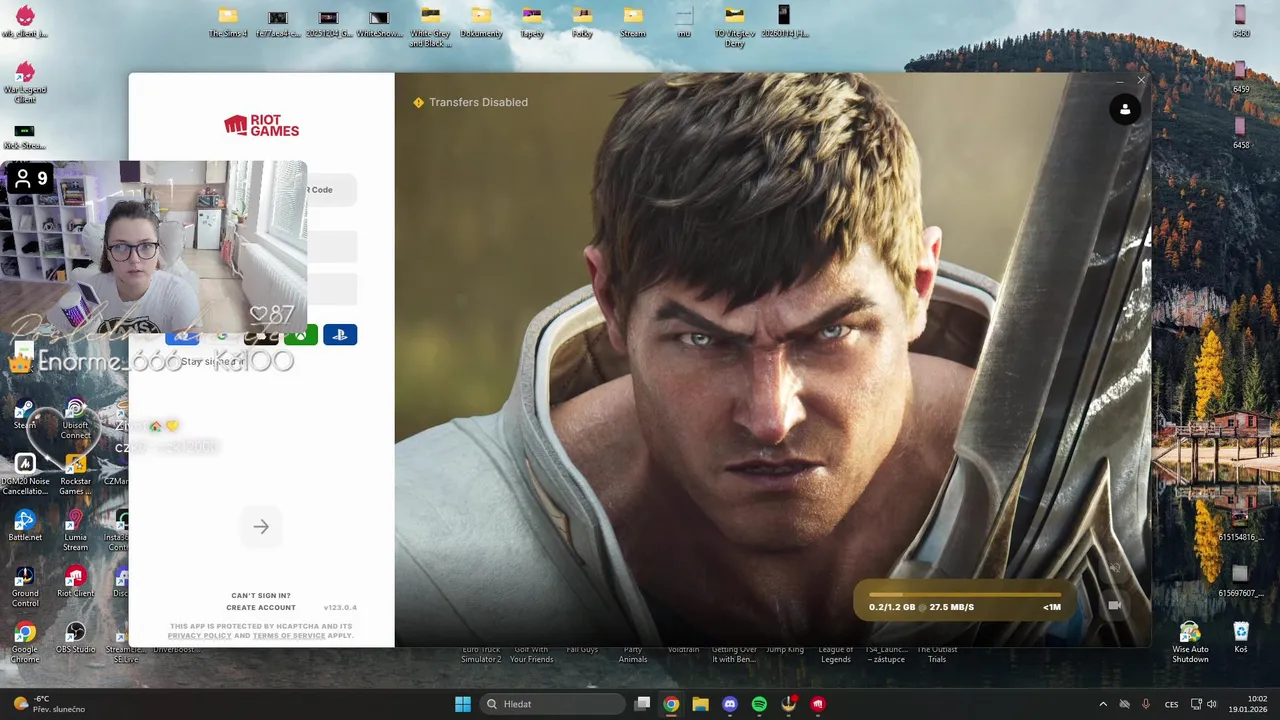Screen dimensions: 1280x720
Task: Open Task View on taskbar
Action: (x=643, y=704)
